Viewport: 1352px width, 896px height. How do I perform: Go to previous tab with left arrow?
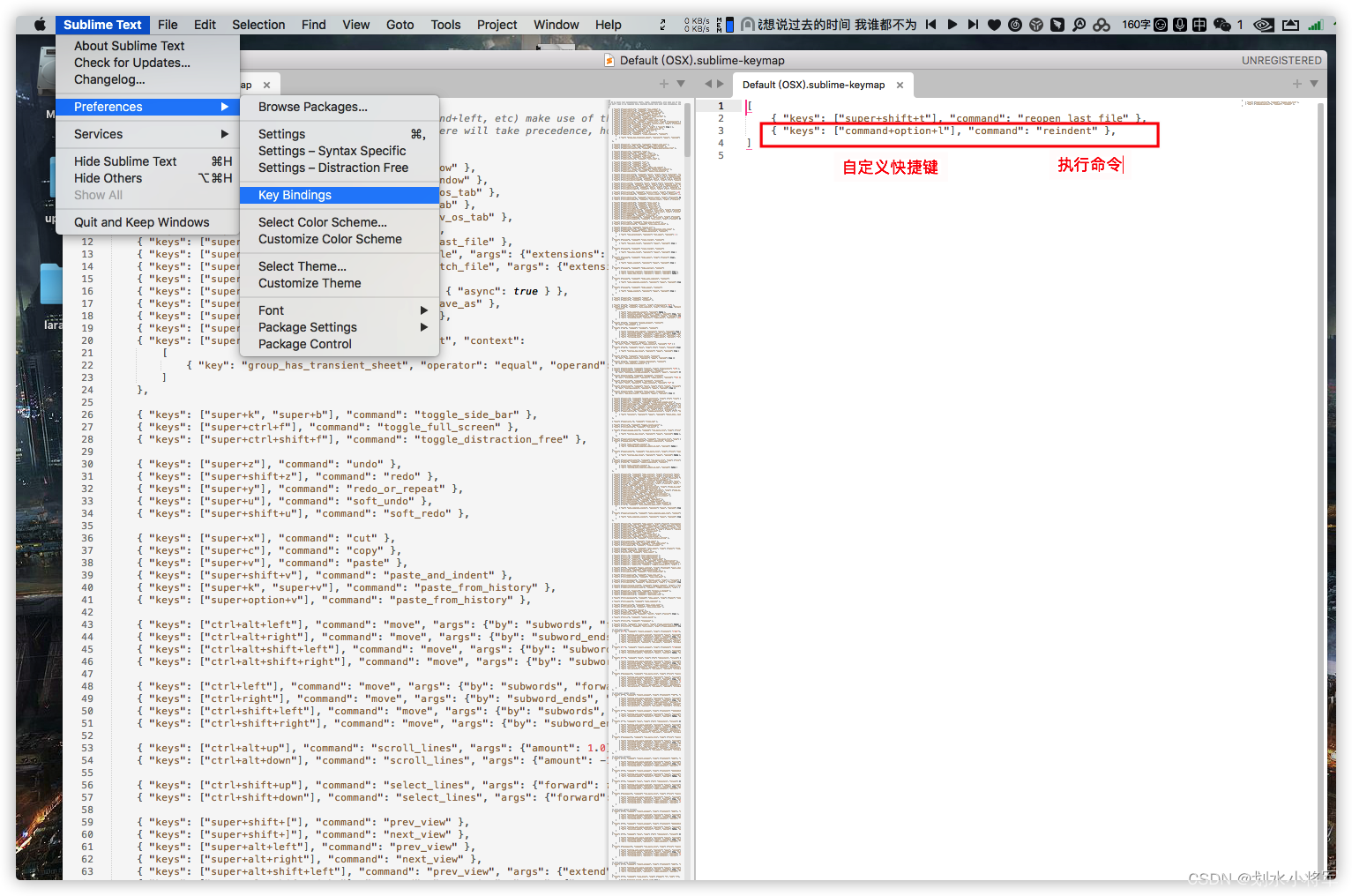pyautogui.click(x=707, y=84)
